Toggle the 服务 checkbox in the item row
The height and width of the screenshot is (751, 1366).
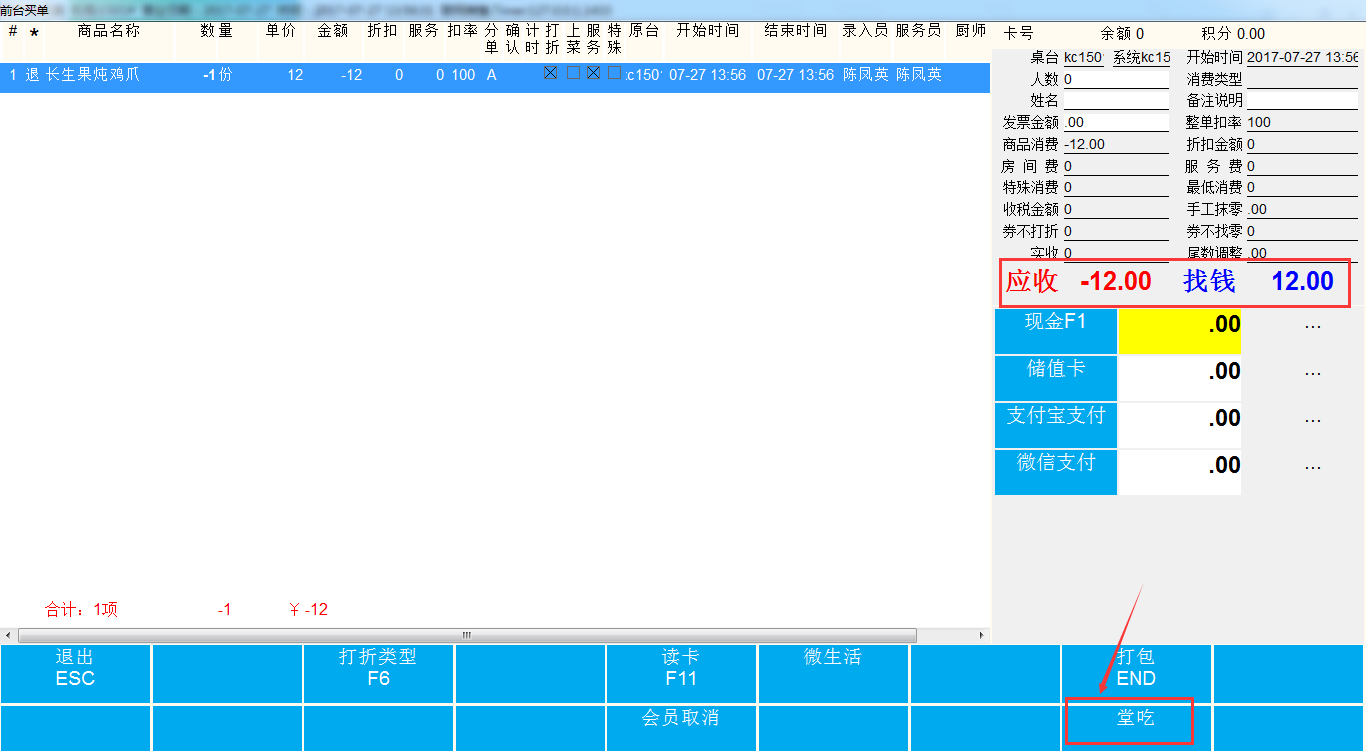593,73
